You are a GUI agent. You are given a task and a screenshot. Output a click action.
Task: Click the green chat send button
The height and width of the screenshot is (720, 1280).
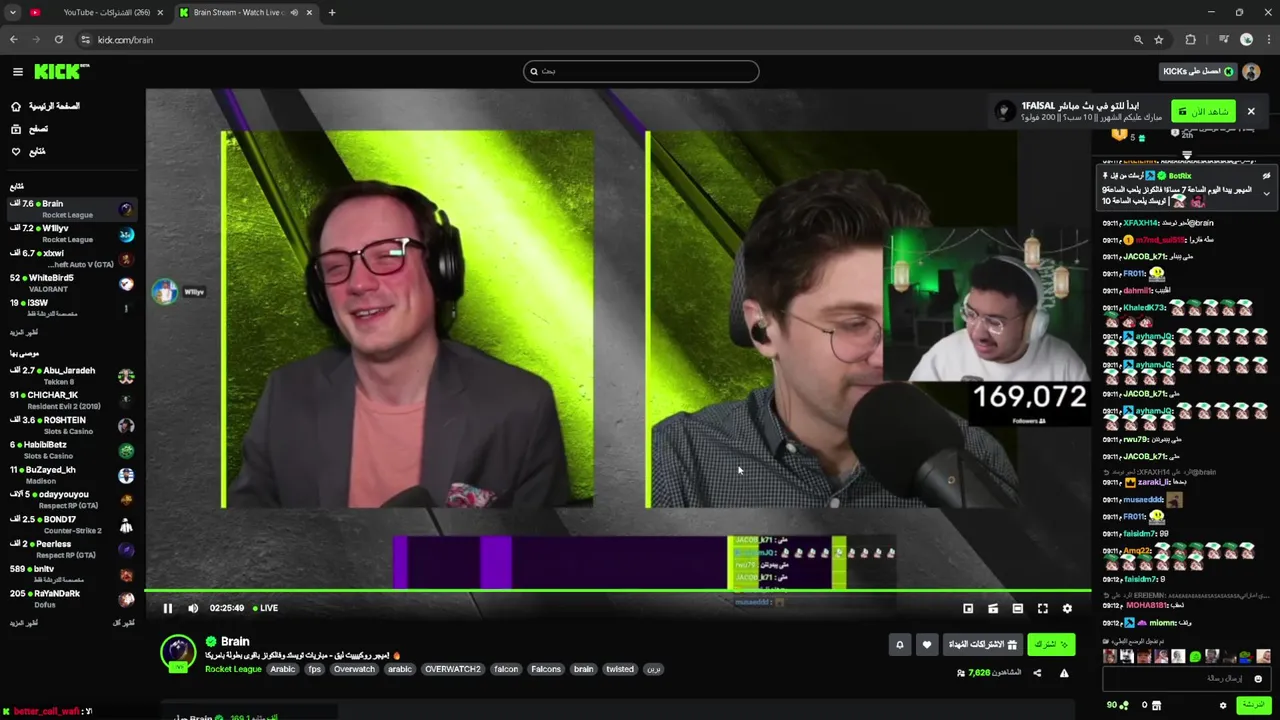tap(1253, 705)
